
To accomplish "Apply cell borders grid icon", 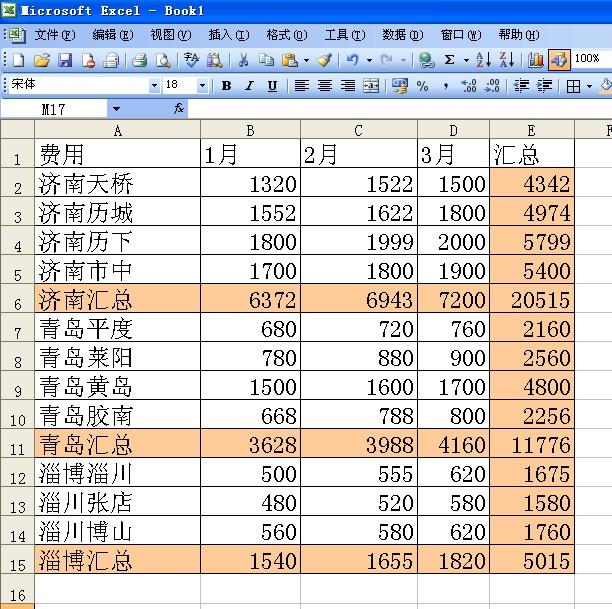I will [573, 86].
